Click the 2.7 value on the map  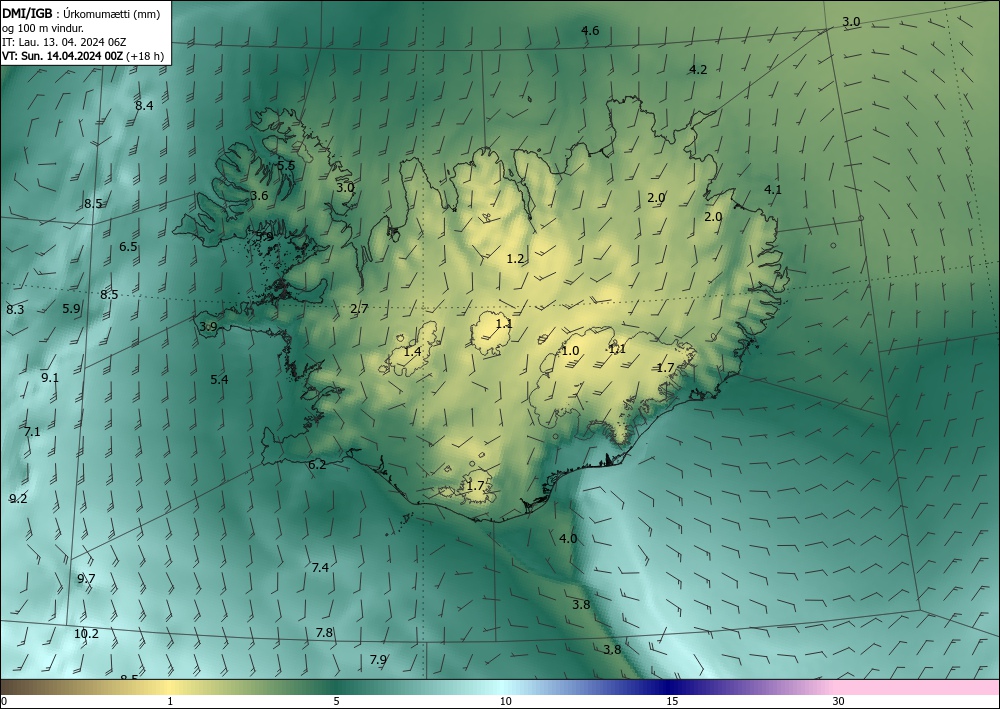pyautogui.click(x=359, y=309)
